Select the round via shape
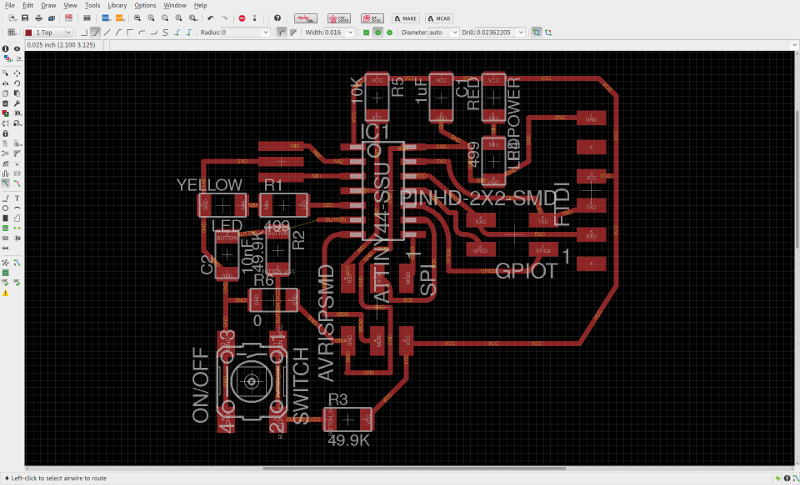 coord(378,32)
